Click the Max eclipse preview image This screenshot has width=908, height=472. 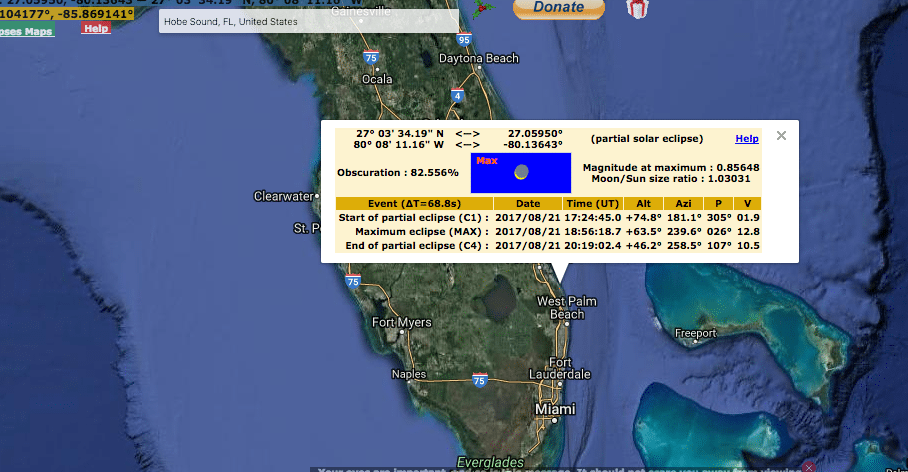(x=521, y=173)
